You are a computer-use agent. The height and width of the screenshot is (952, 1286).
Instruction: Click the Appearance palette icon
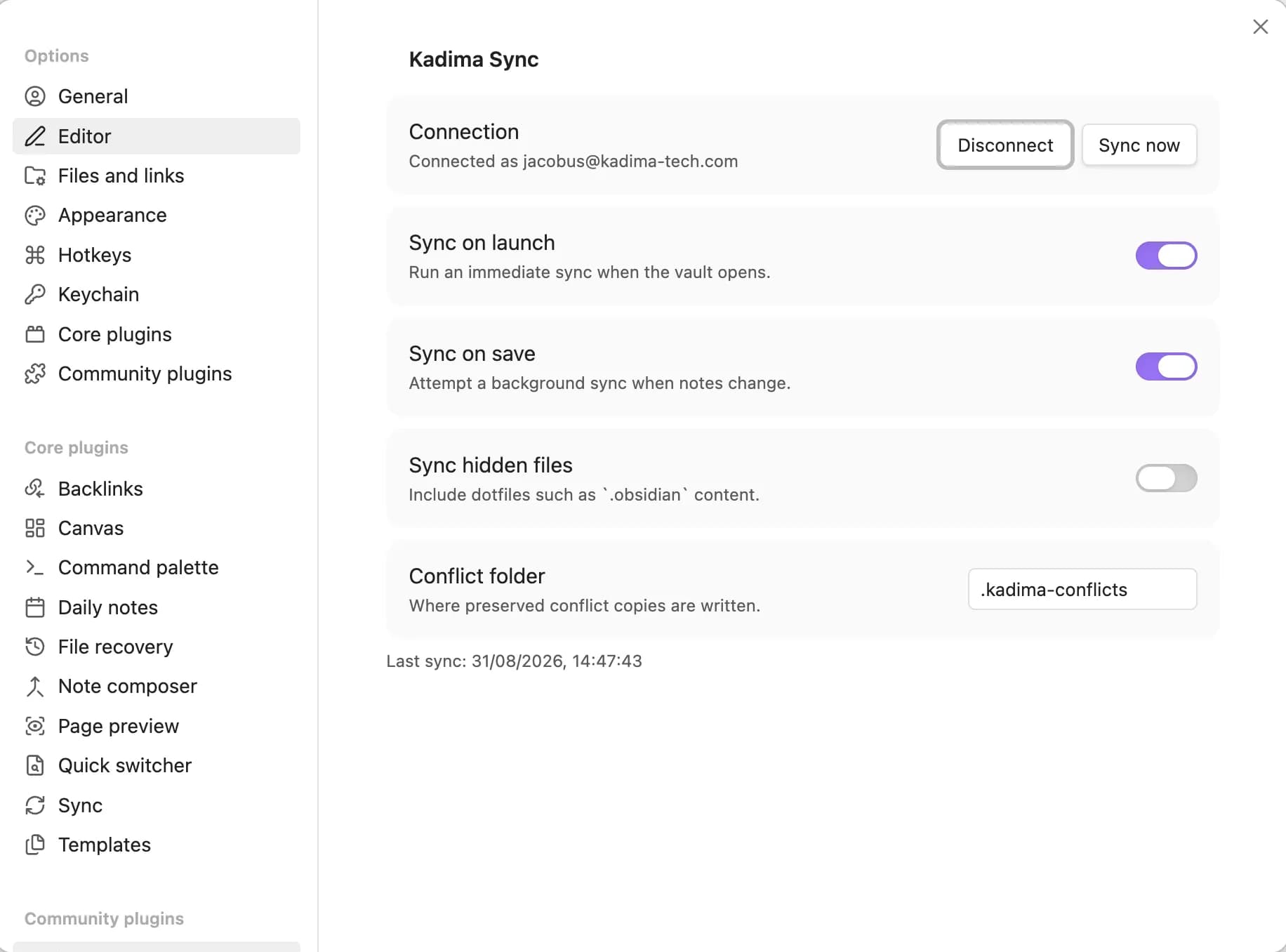pyautogui.click(x=35, y=216)
